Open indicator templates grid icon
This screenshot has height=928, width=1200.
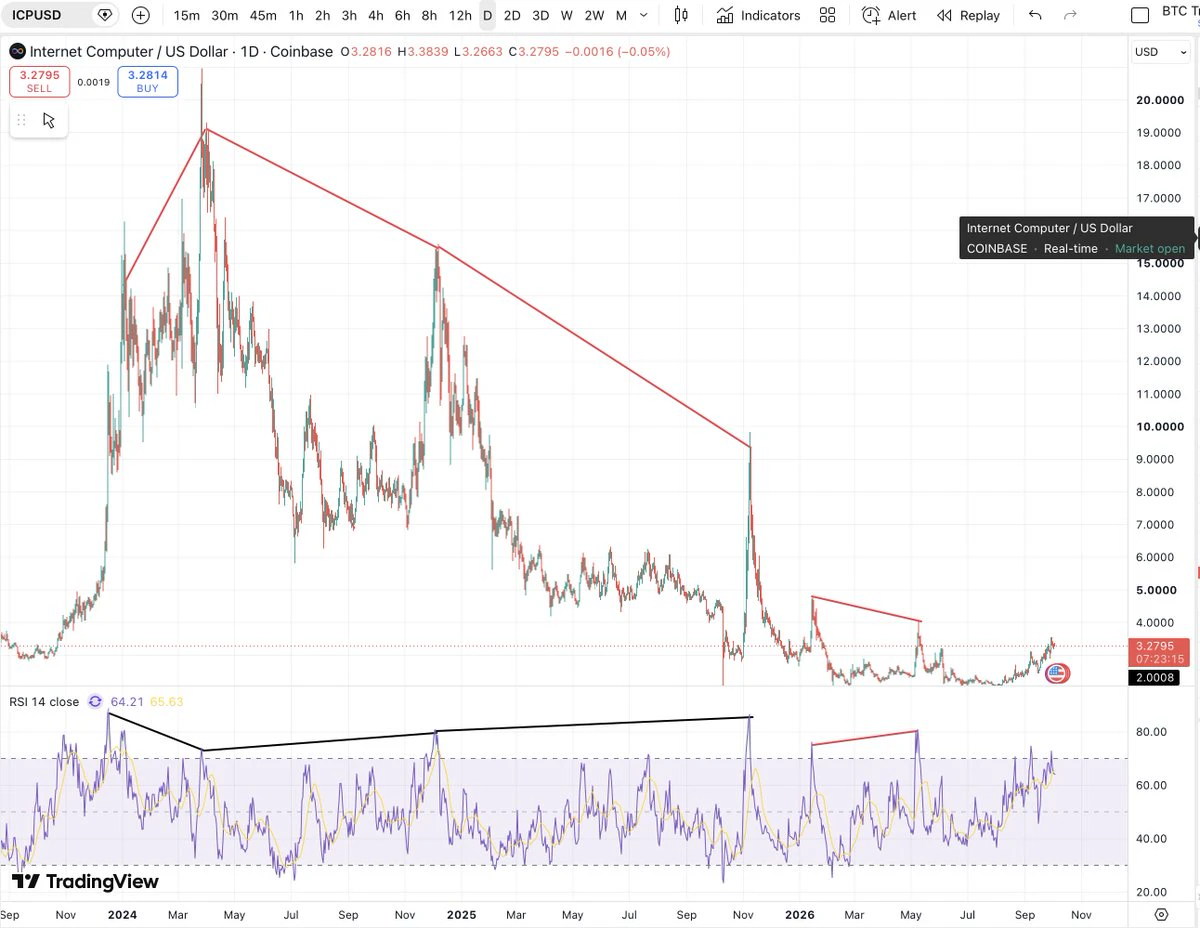(x=827, y=15)
